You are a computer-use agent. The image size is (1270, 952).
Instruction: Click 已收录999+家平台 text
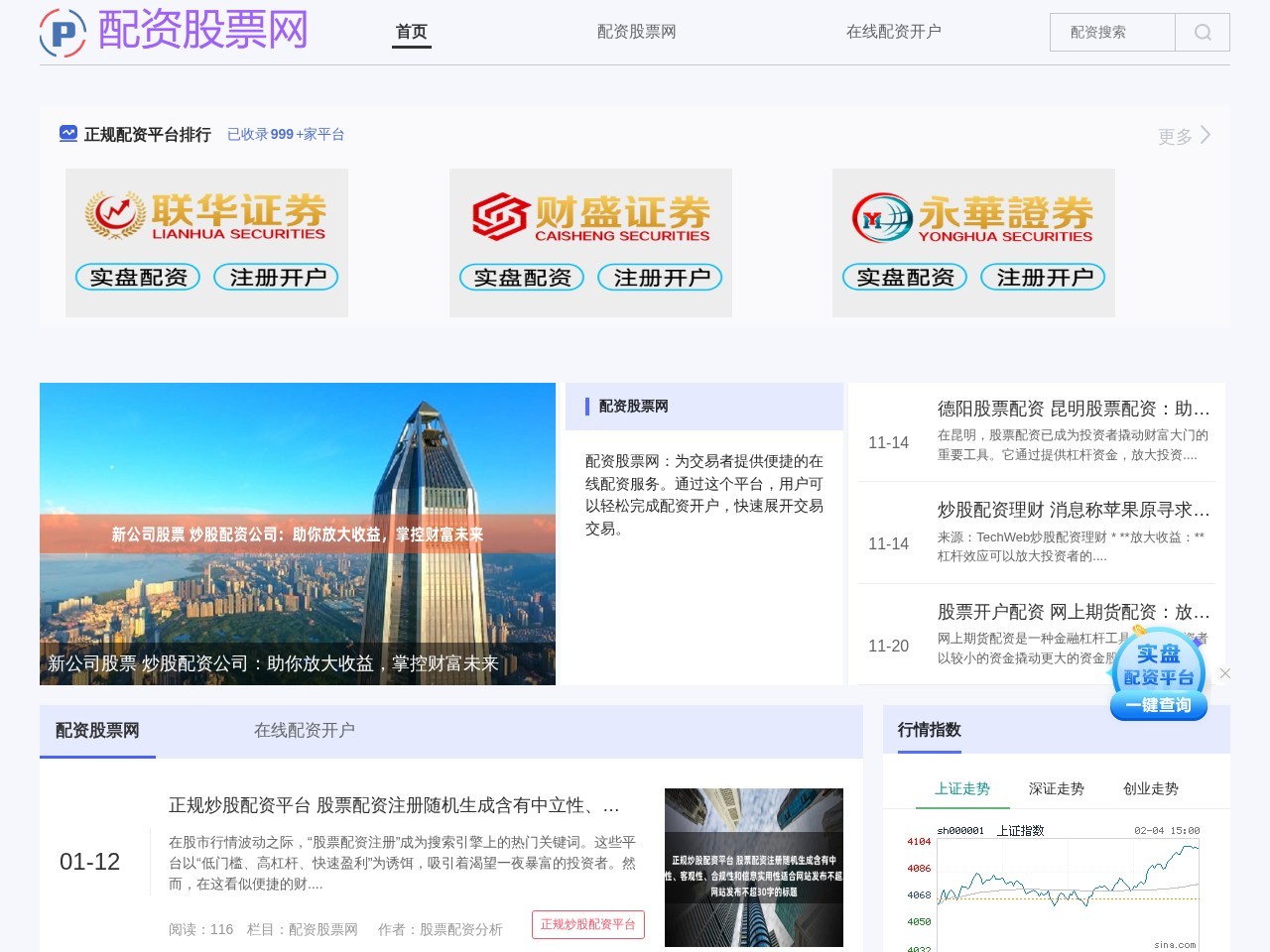tap(286, 134)
